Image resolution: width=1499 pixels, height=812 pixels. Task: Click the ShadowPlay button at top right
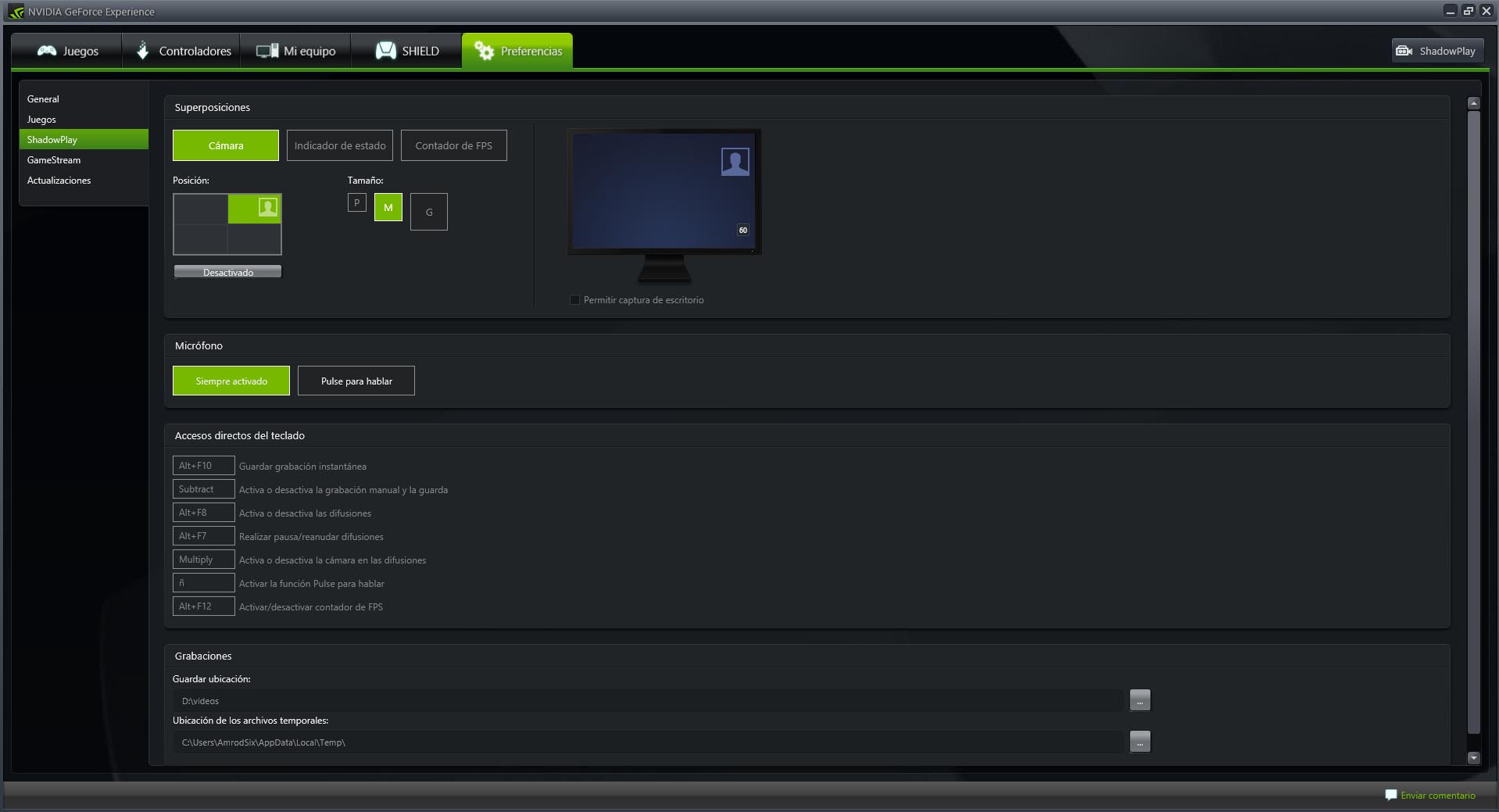tap(1436, 51)
